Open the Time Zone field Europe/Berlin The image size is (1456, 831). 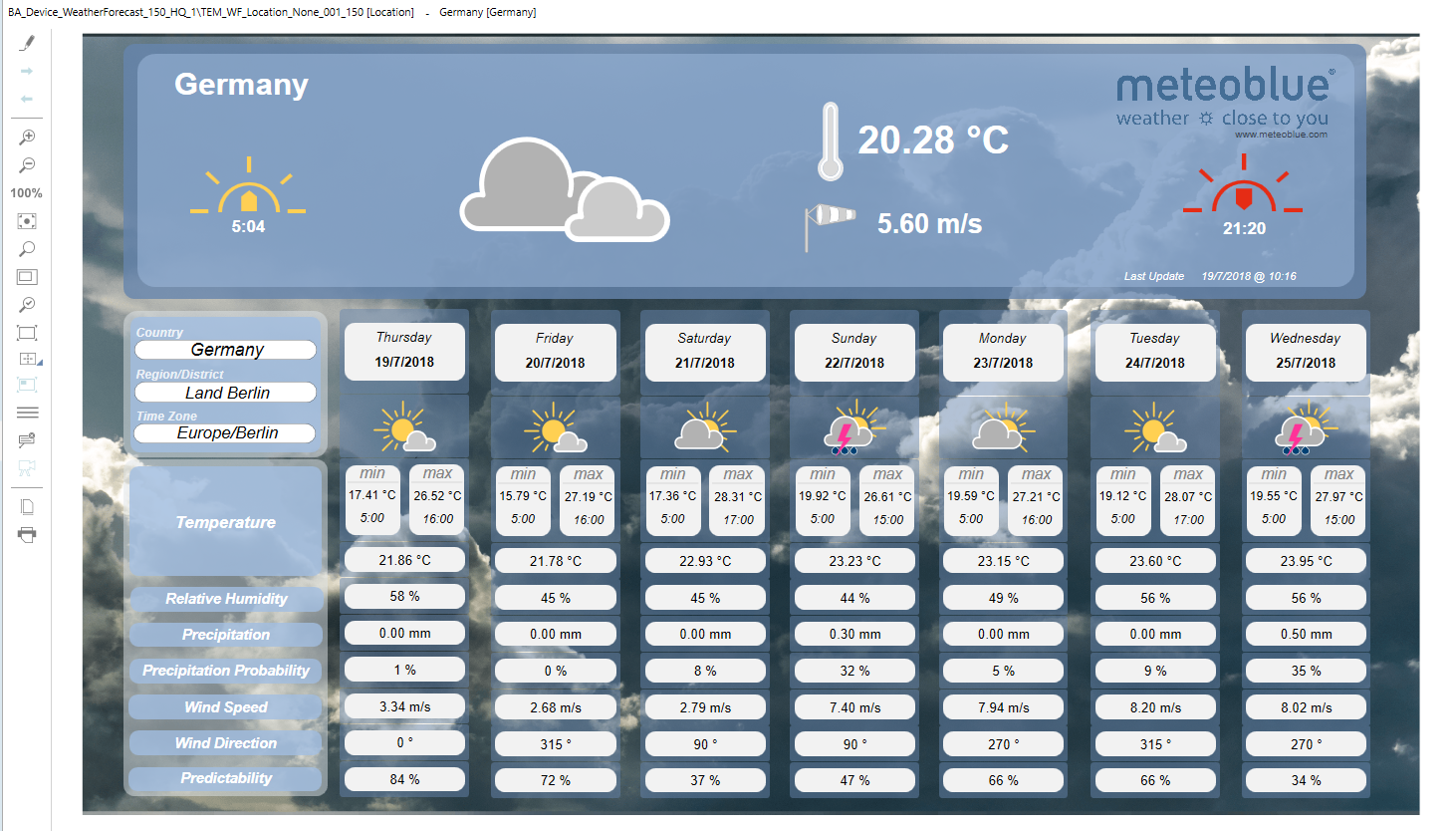[x=225, y=432]
